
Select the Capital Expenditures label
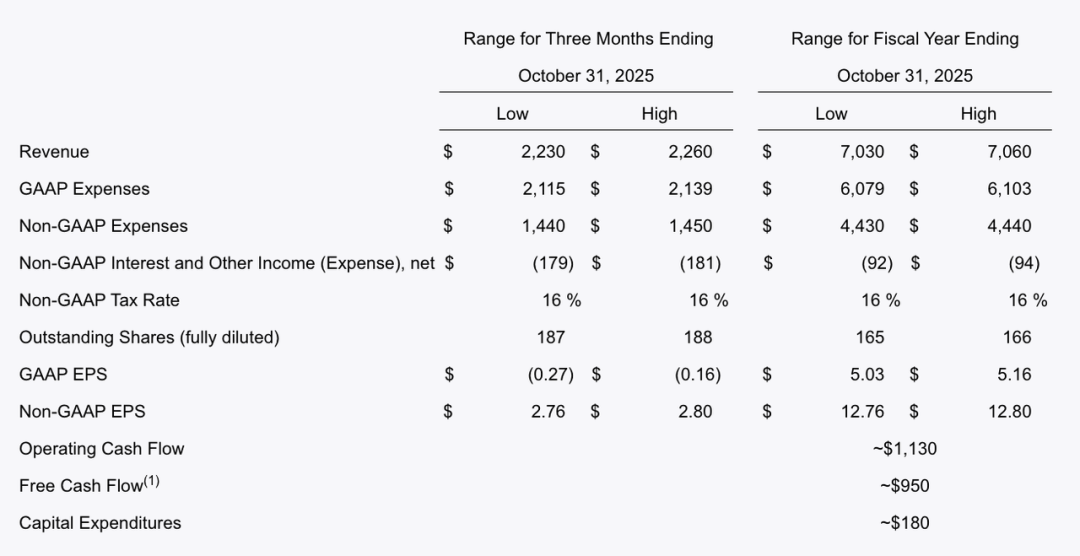pyautogui.click(x=100, y=522)
